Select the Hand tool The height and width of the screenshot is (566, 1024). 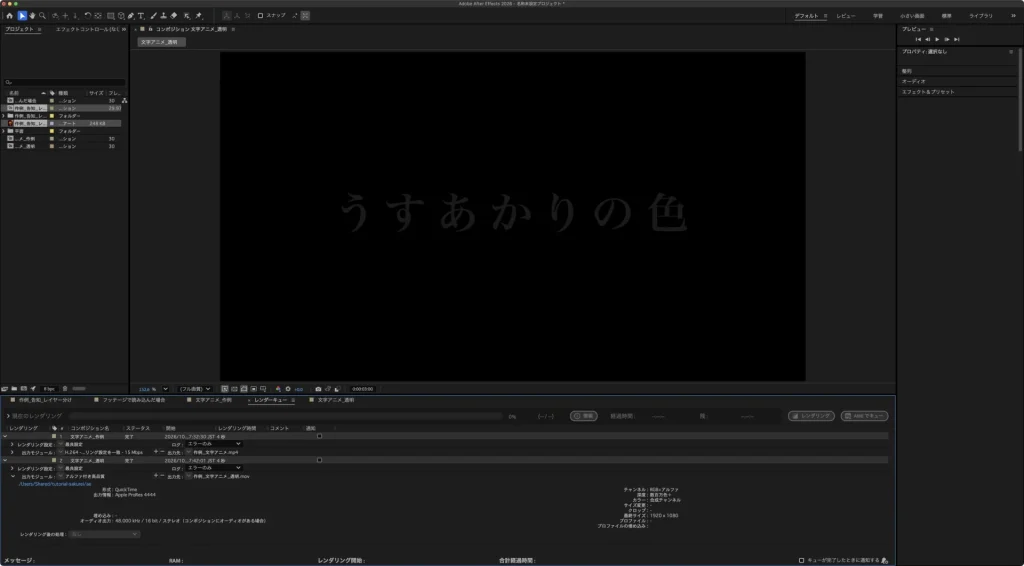tap(32, 16)
